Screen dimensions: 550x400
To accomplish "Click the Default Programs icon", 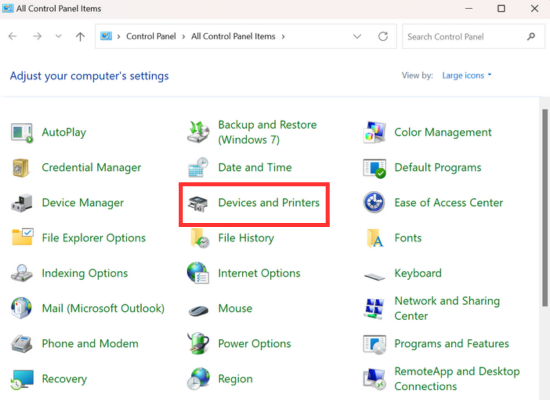I will click(374, 168).
